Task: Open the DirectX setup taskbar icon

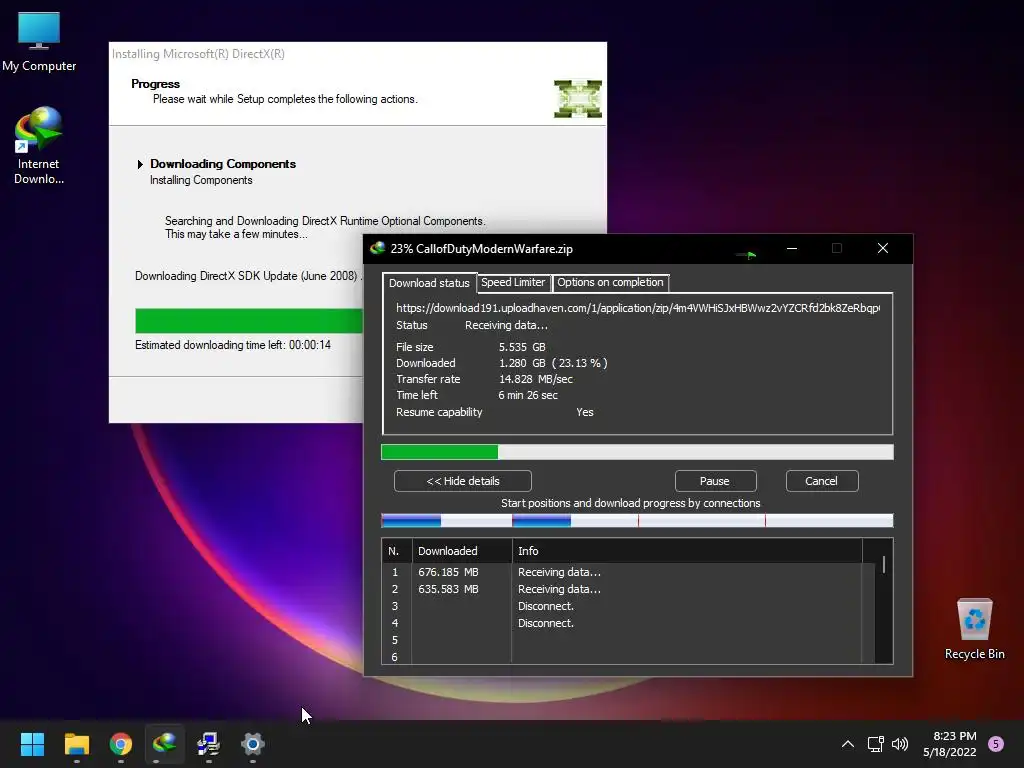Action: [x=208, y=744]
